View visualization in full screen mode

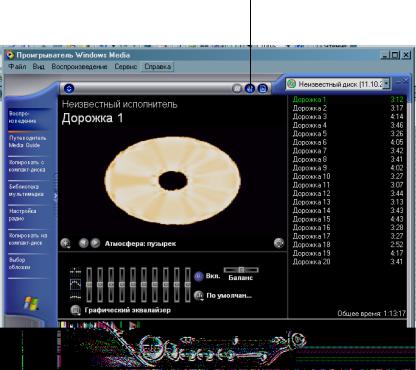(279, 243)
